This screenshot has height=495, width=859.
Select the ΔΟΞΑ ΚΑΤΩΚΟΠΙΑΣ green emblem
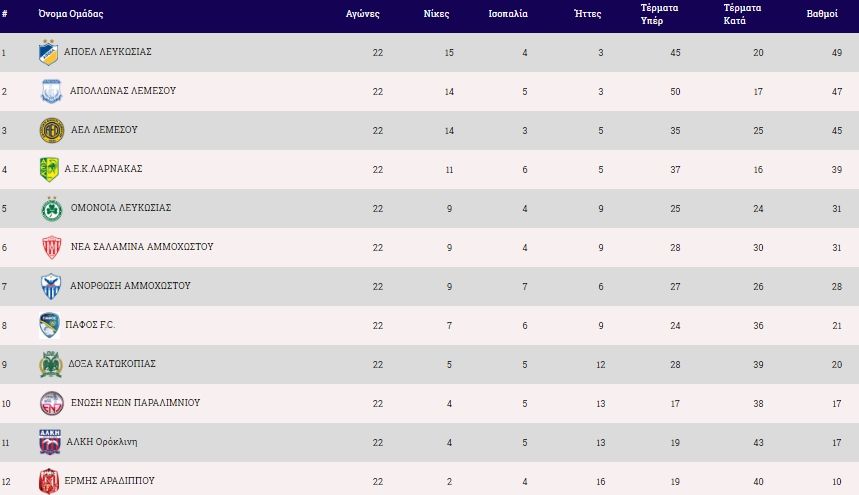[51, 364]
